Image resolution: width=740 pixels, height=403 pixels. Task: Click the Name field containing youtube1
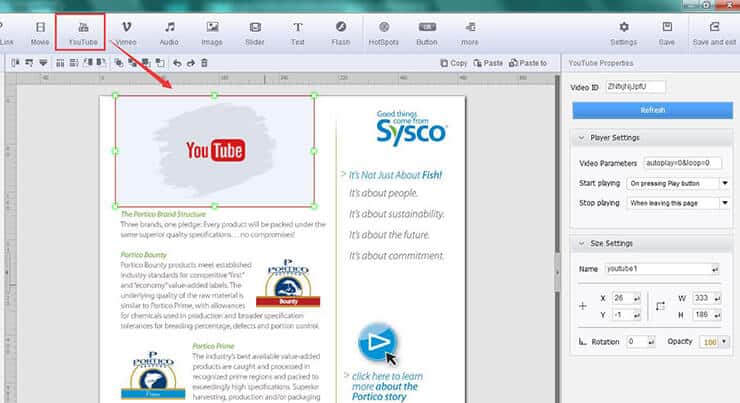(662, 269)
